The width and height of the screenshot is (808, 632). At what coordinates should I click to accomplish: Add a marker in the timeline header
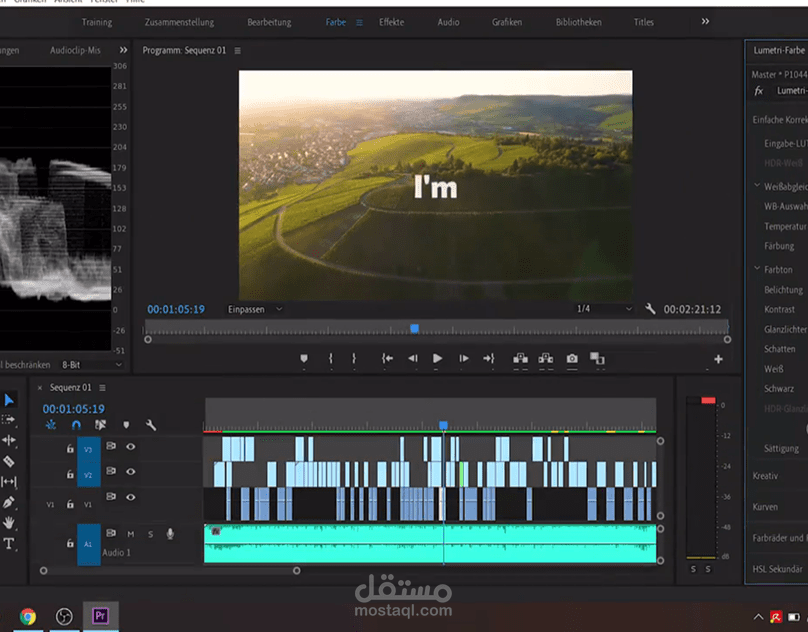pos(126,425)
